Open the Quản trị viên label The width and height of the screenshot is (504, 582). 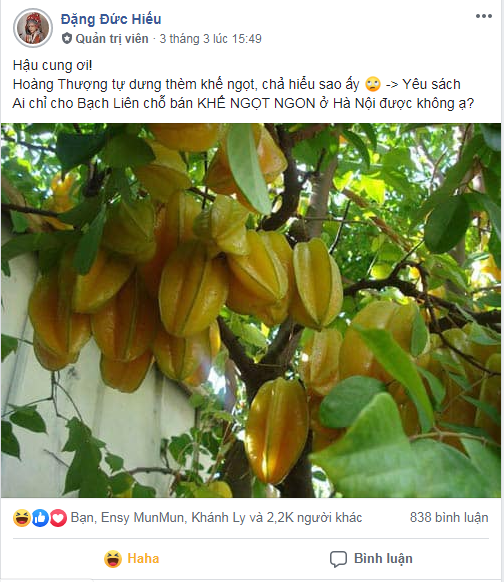point(112,38)
